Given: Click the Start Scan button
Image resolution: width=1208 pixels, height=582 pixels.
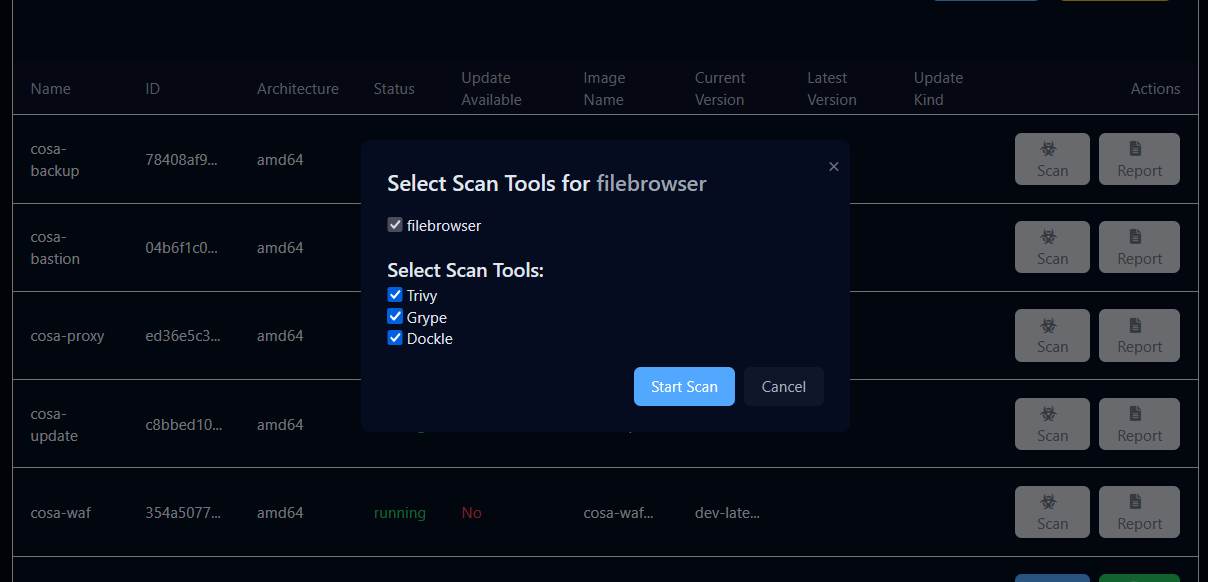Looking at the screenshot, I should (684, 387).
